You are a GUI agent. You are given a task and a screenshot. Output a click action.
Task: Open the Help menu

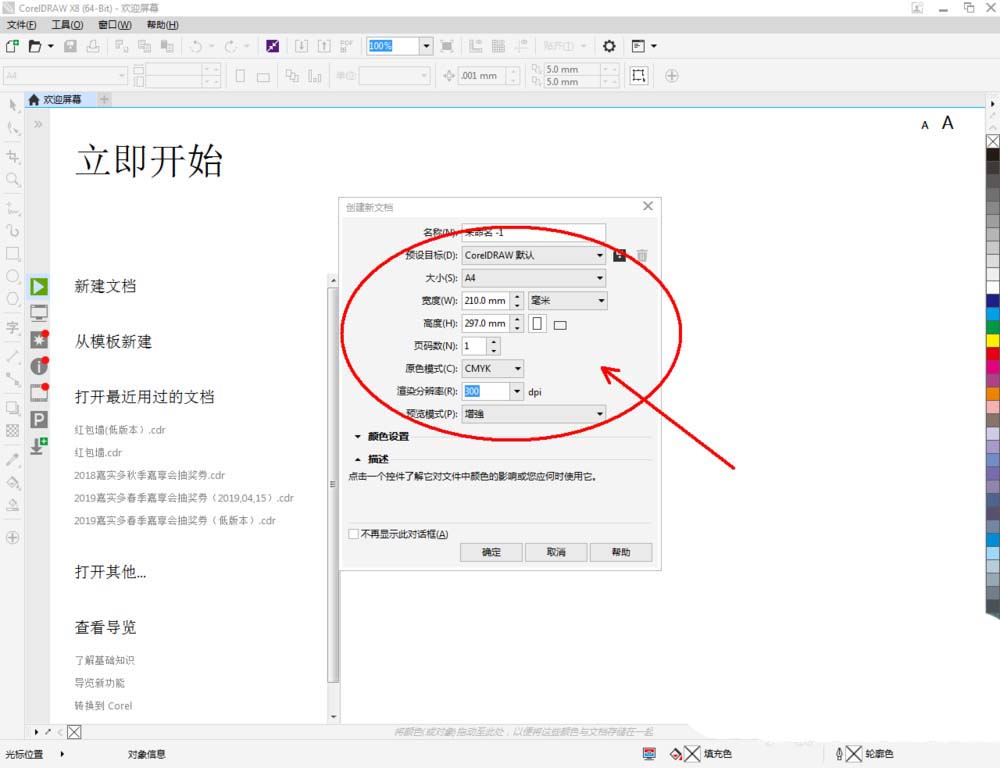[x=162, y=25]
